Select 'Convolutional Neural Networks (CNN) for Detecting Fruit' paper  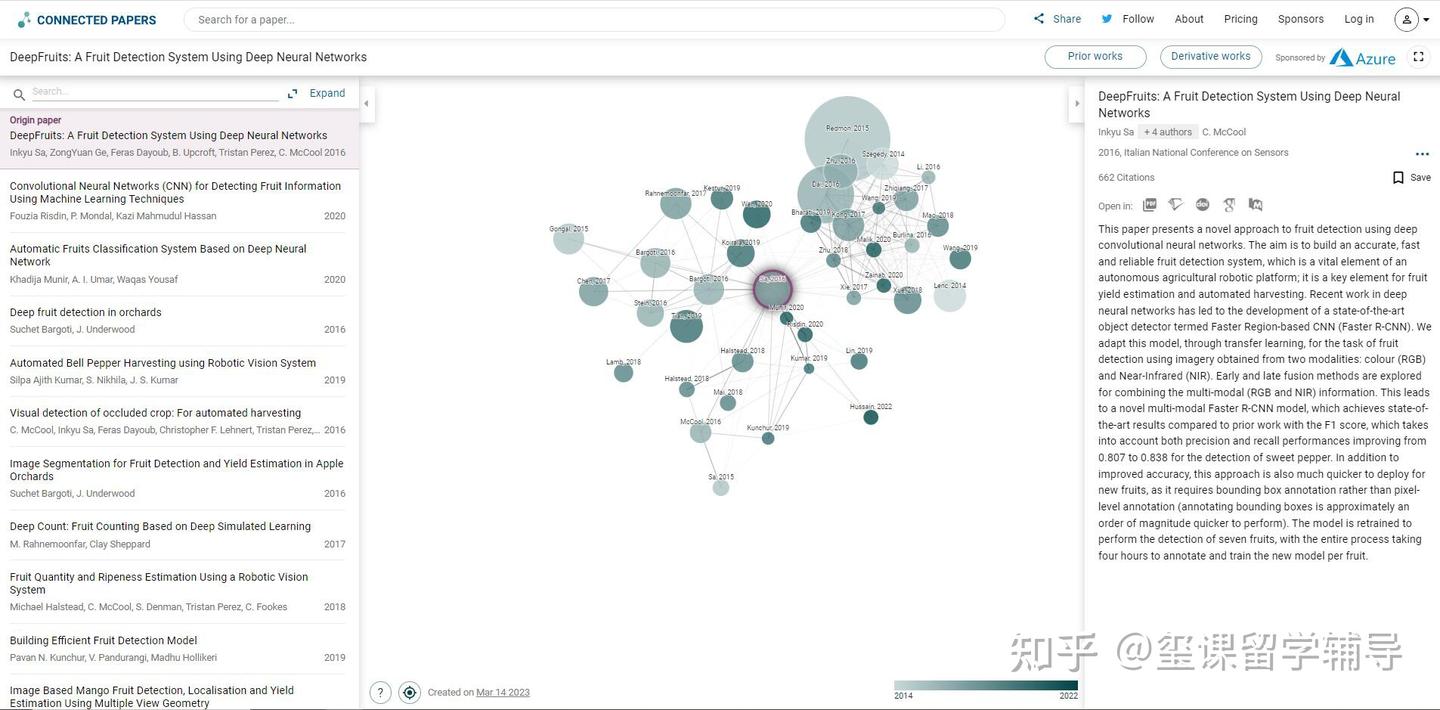point(179,201)
